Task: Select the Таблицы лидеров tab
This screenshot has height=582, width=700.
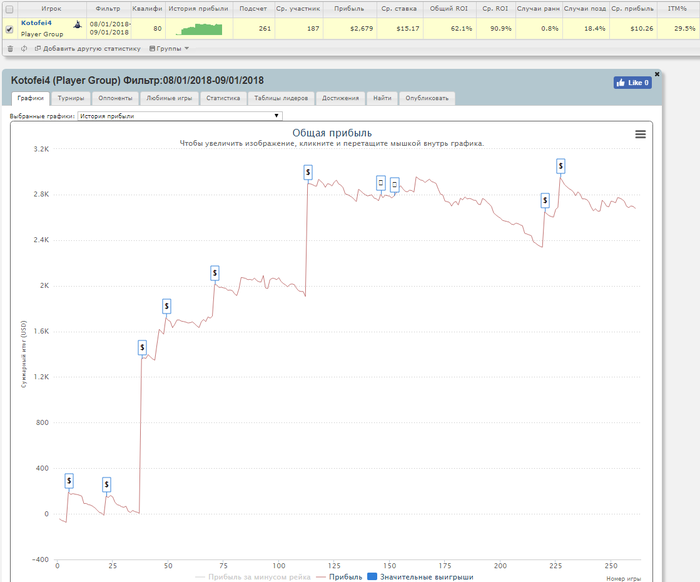Action: 281,98
